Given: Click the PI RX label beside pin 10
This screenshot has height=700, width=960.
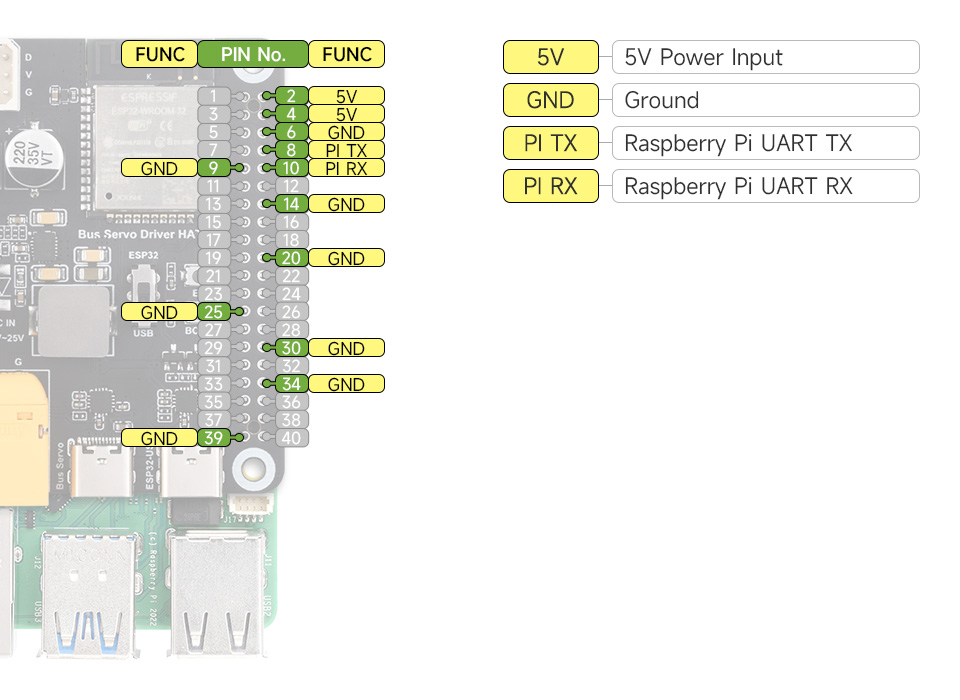Looking at the screenshot, I should [347, 168].
